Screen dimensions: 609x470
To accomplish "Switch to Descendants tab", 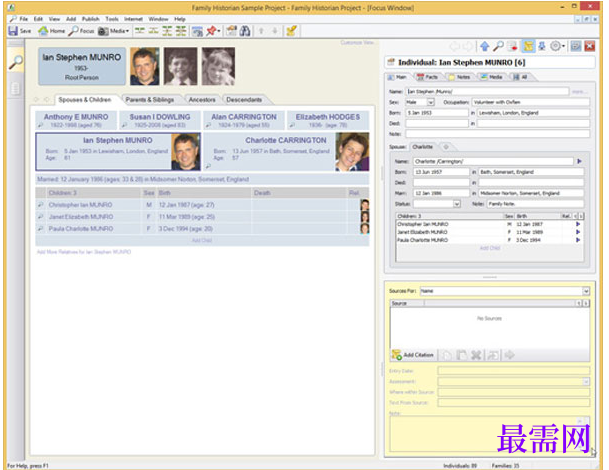I will 244,100.
